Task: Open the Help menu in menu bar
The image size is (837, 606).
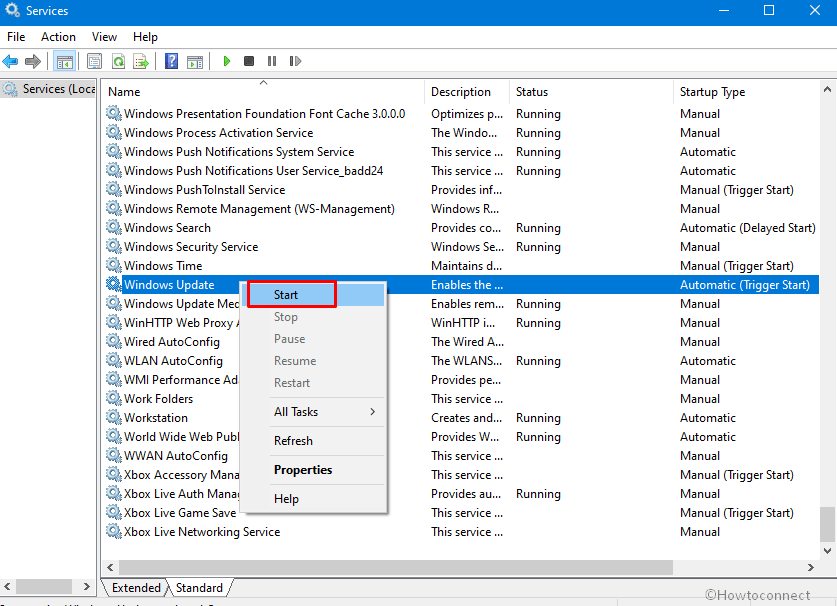Action: (145, 37)
